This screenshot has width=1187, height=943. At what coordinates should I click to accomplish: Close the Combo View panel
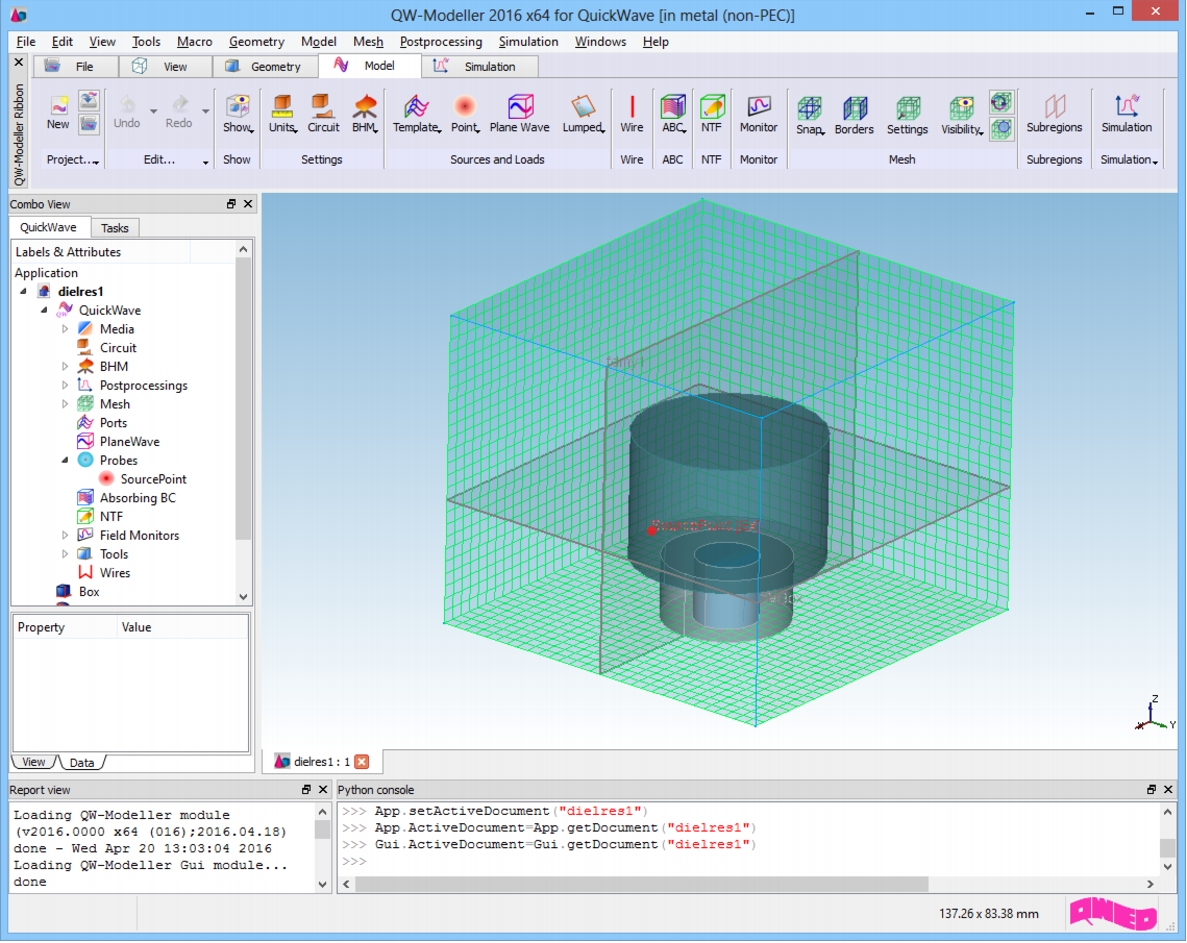248,204
